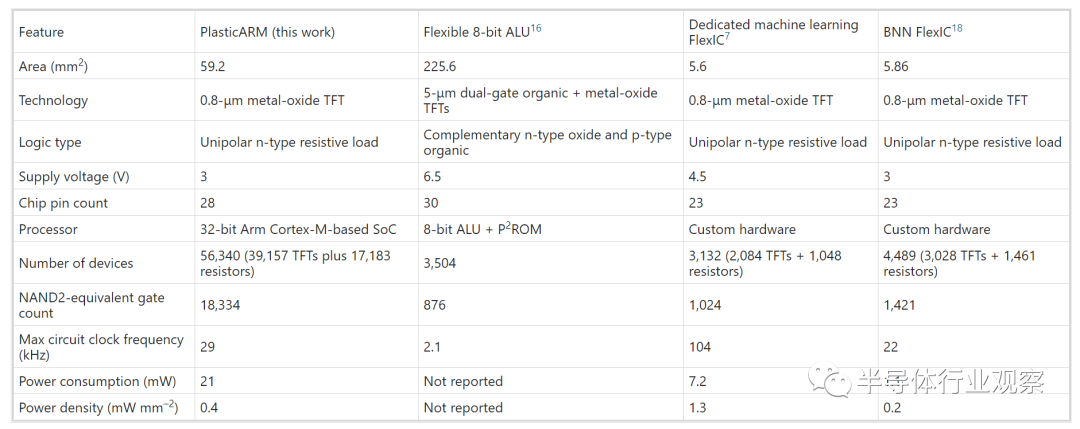Screen dimensions: 1080x429
Task: Select the Number of devices row label
Action: pyautogui.click(x=76, y=263)
